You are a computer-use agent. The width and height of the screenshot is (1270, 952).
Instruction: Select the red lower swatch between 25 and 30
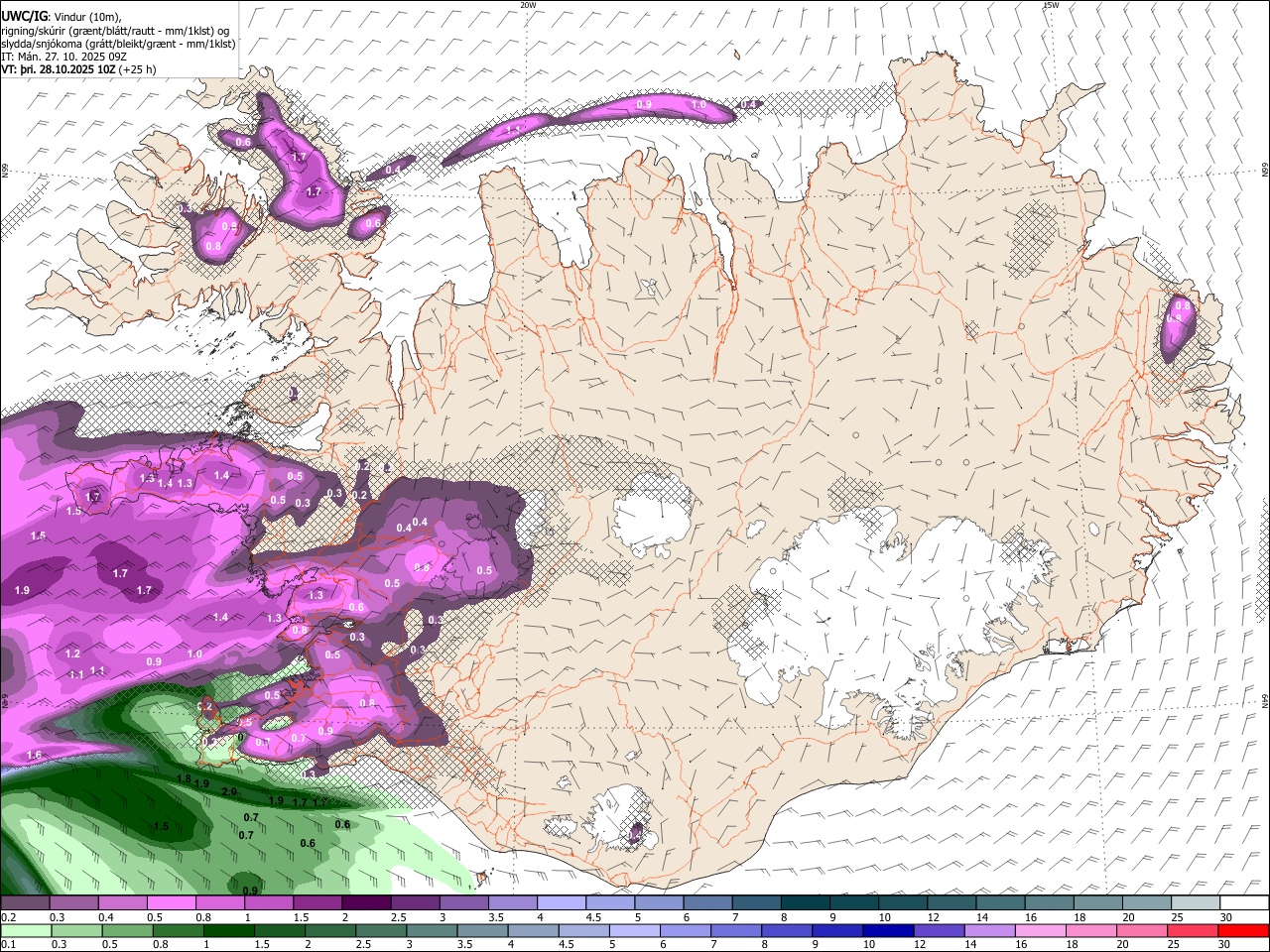(1195, 930)
